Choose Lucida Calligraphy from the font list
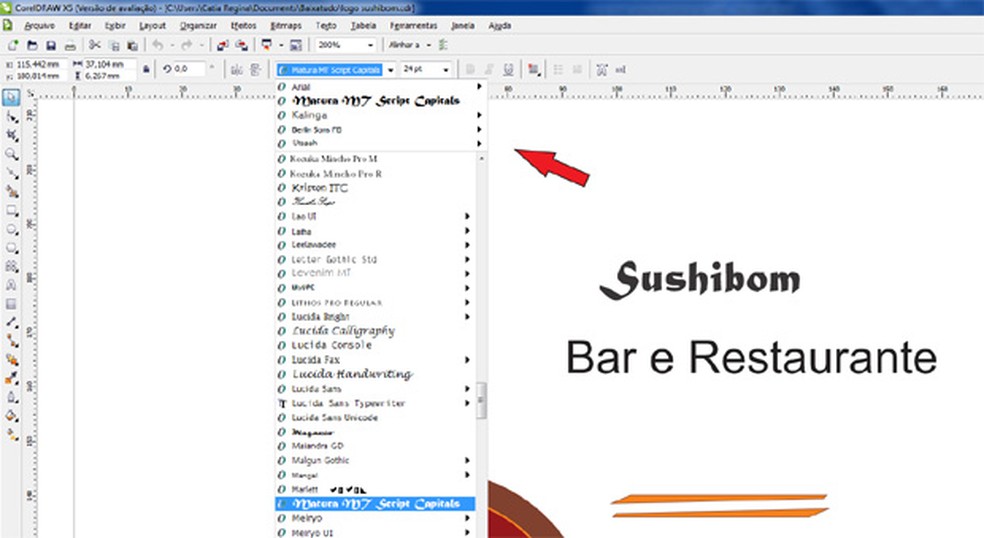Image resolution: width=984 pixels, height=538 pixels. [342, 330]
